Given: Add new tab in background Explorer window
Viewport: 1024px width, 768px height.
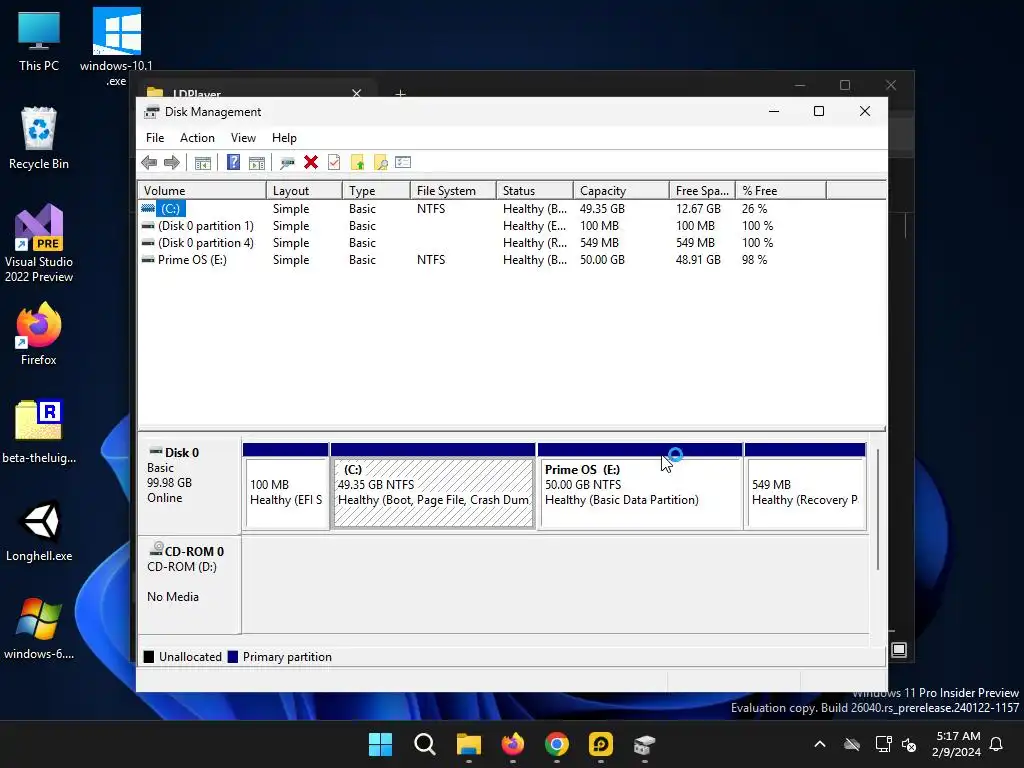Looking at the screenshot, I should point(400,93).
